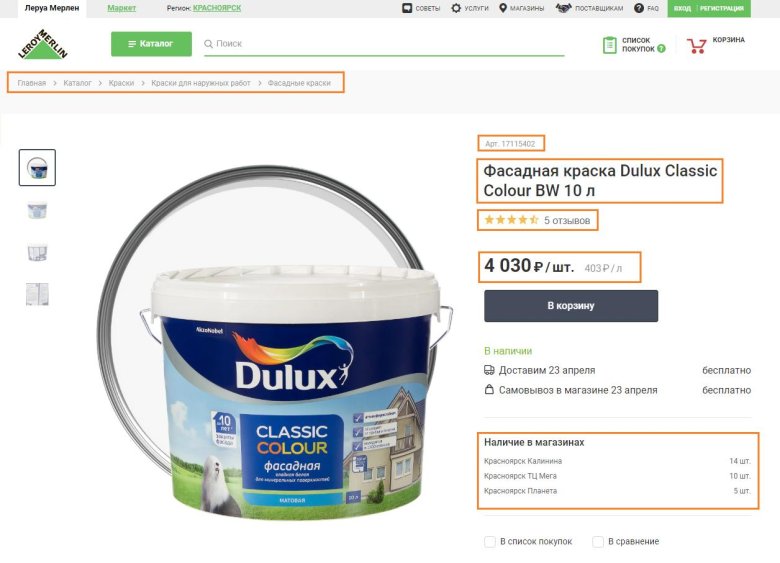Check the 'В список покупок' checkbox

tap(489, 542)
